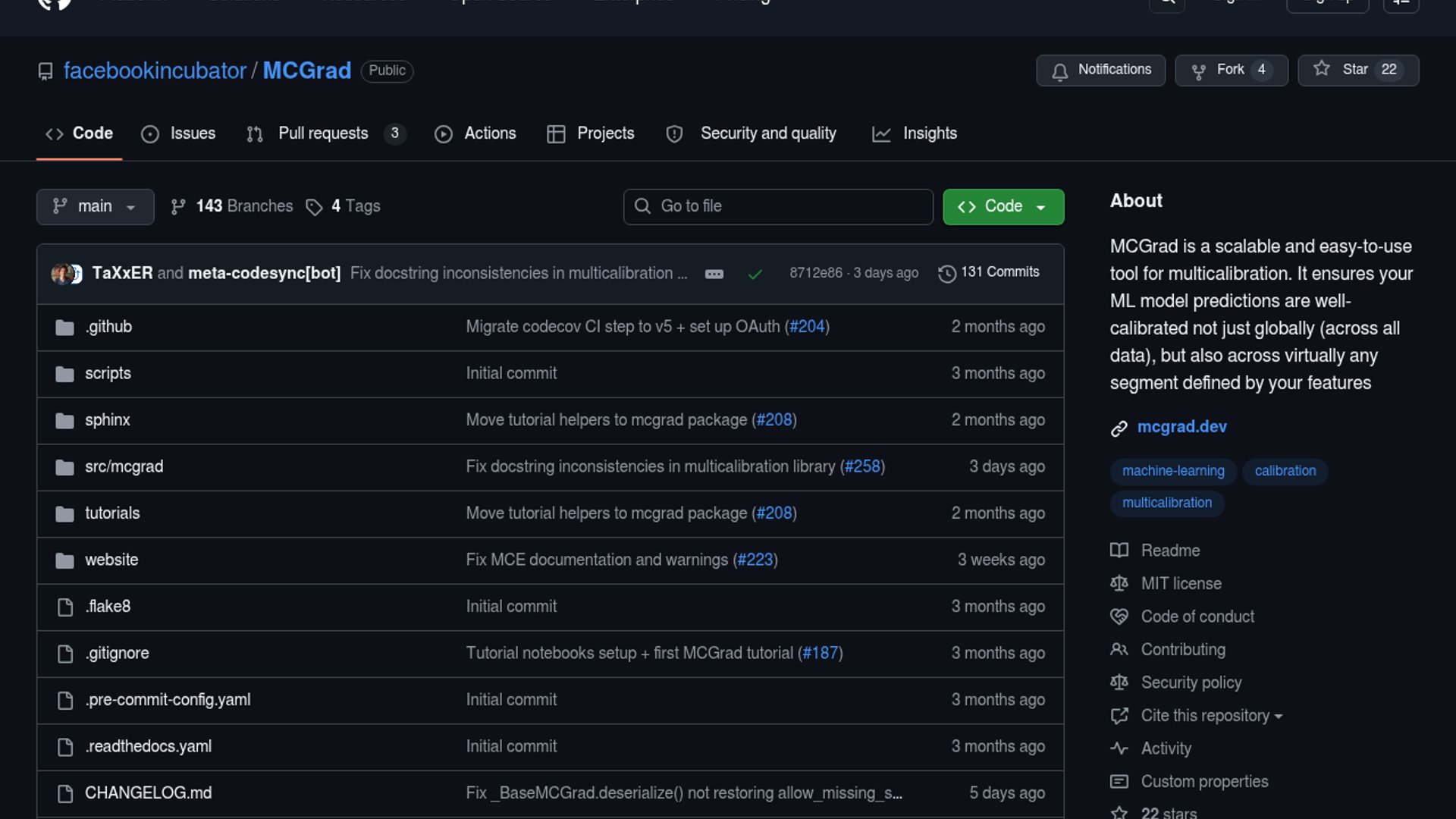Expand the green Code dropdown

[x=1003, y=206]
